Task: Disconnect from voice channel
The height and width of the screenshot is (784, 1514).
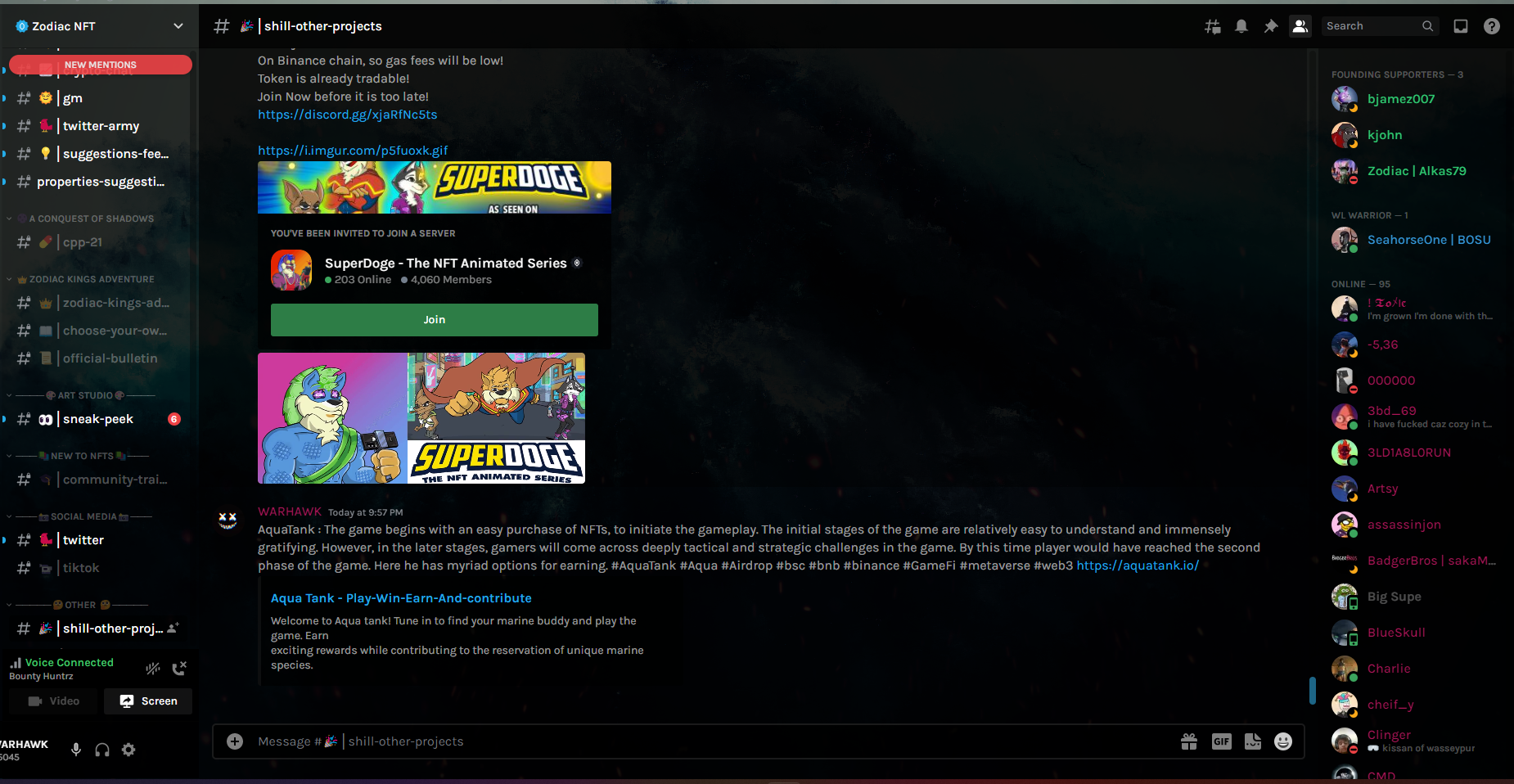Action: (x=179, y=669)
